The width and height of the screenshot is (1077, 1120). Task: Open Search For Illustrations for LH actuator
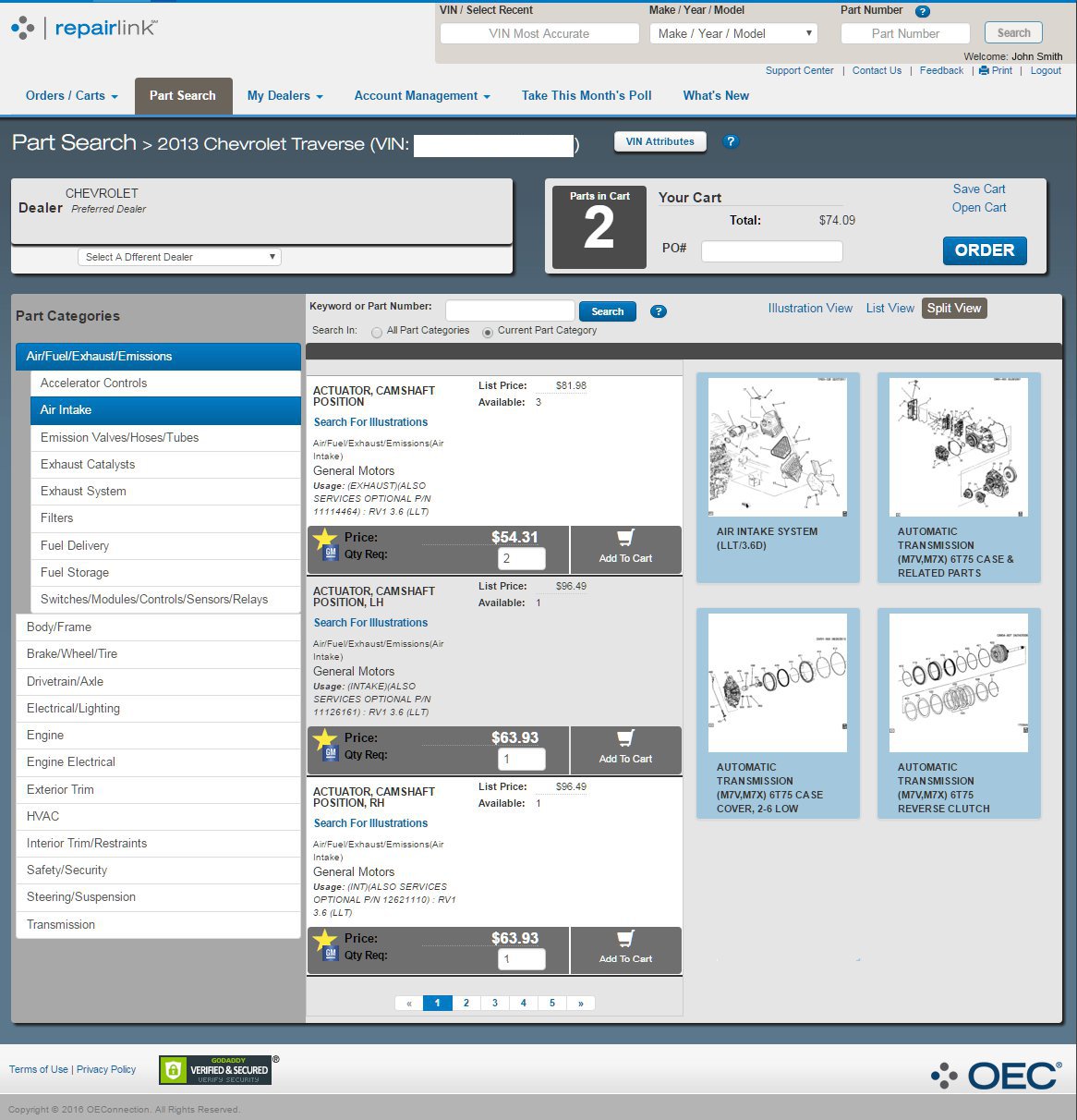click(370, 623)
